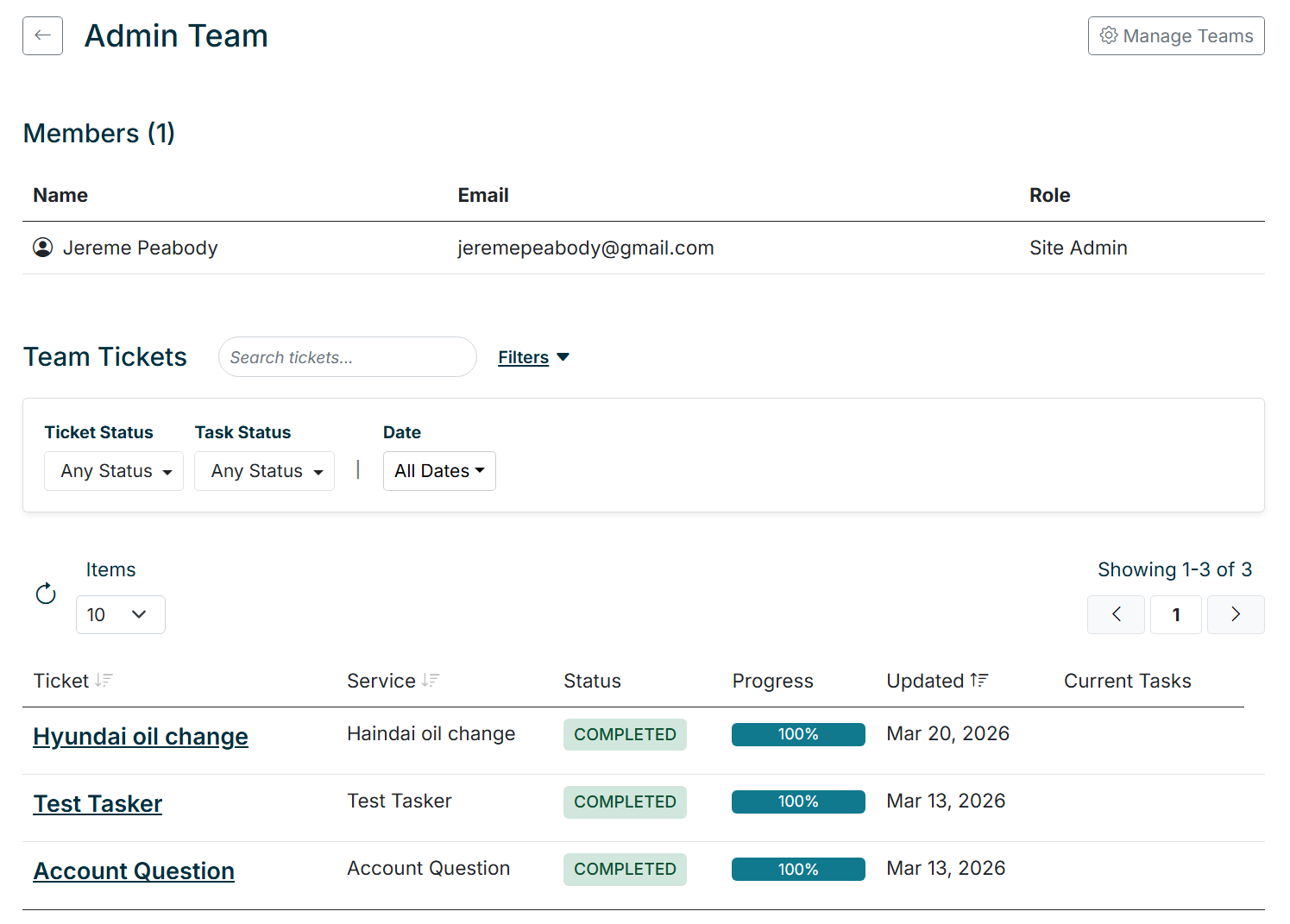Collapse the Filters panel

[x=533, y=356]
